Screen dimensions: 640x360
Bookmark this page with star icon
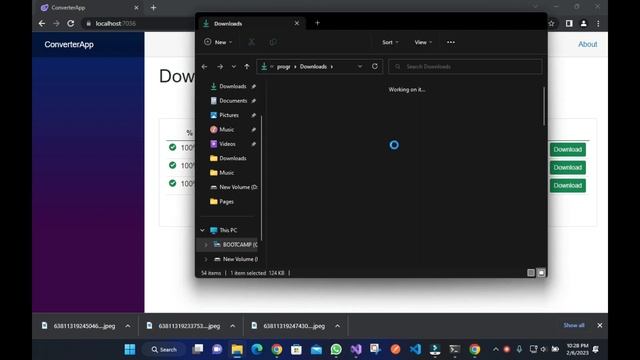551,23
